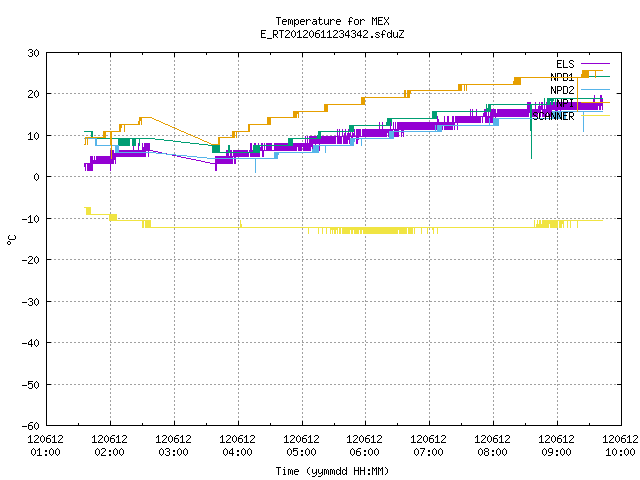640x480 pixels.
Task: Click the x-axis label 120612 05:00
Action: (x=302, y=446)
